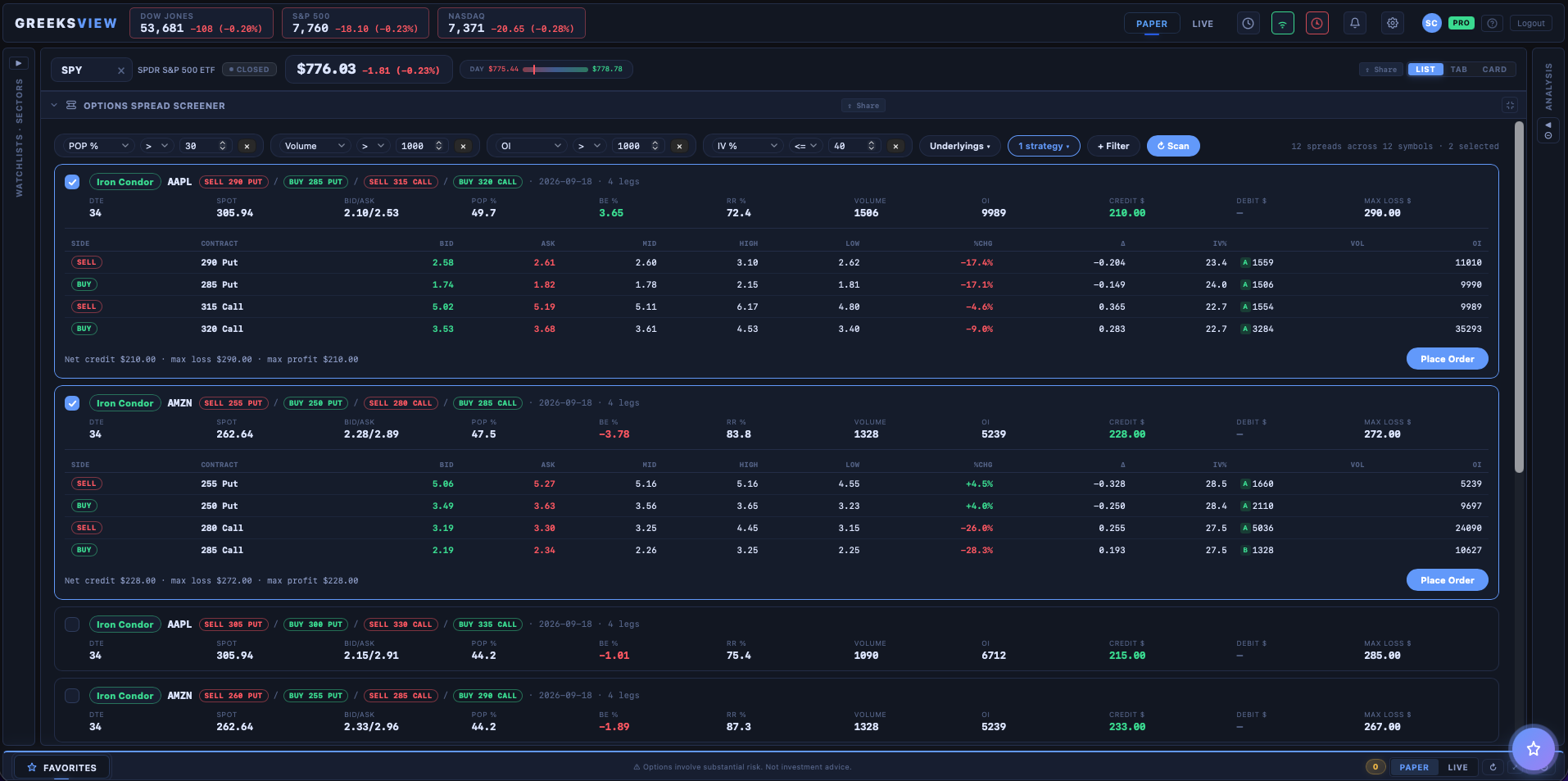Place Order for AMZN Iron Condor
1568x781 pixels.
pos(1447,580)
